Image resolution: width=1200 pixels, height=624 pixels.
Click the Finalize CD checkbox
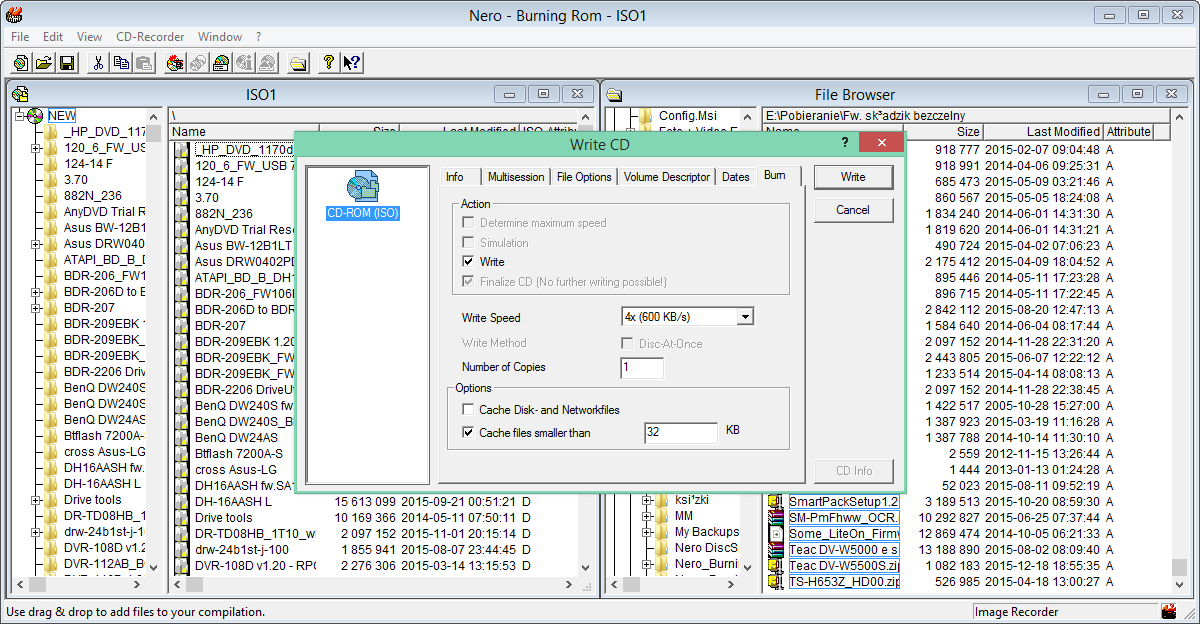[x=468, y=282]
